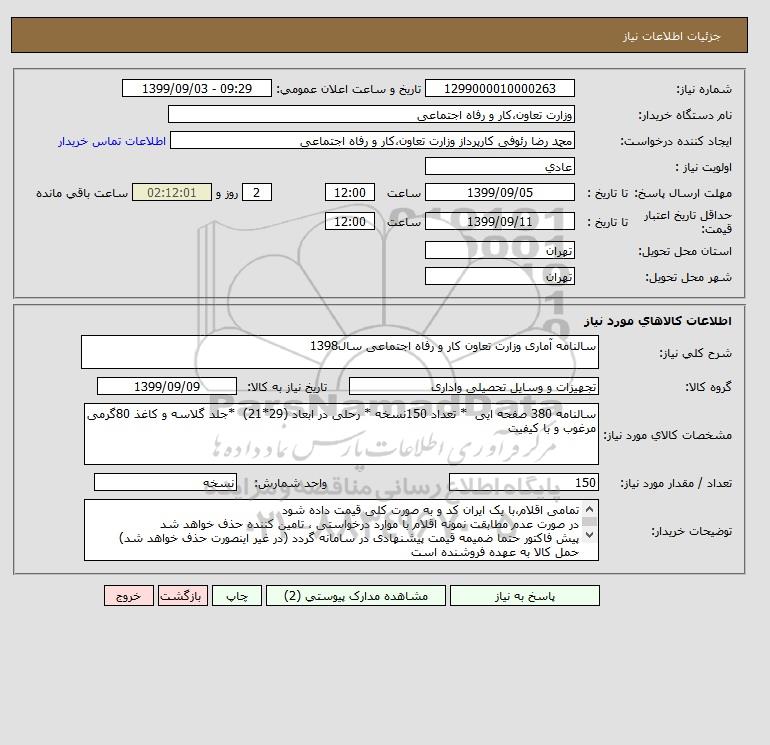Click the پاسخ به نیاز button

click(x=524, y=596)
